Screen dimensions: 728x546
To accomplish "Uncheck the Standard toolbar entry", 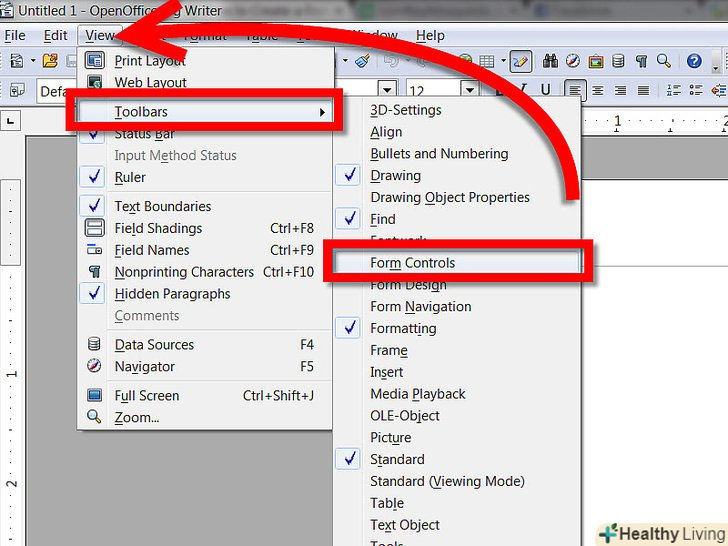I will point(457,459).
